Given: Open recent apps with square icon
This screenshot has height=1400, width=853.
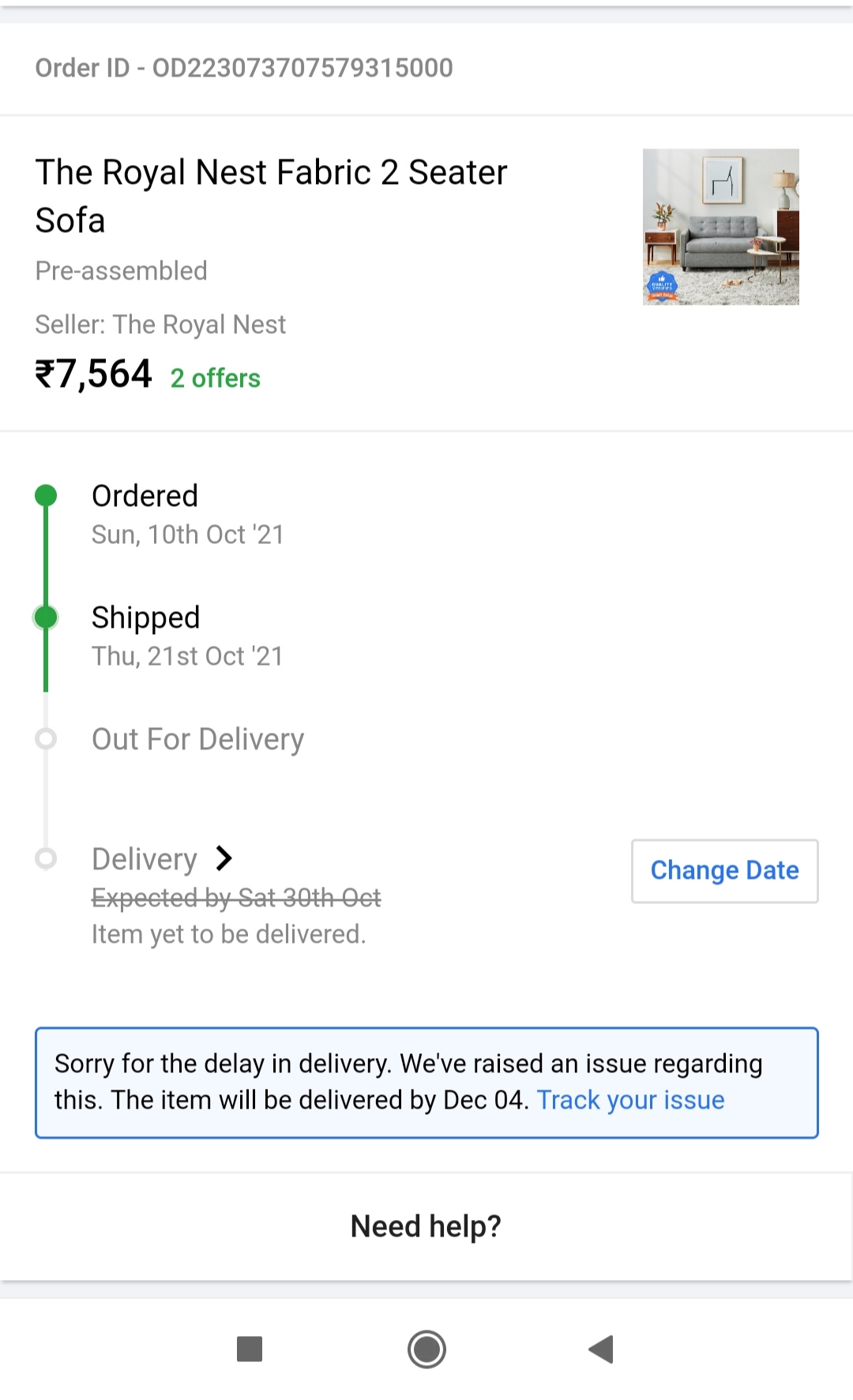Looking at the screenshot, I should pyautogui.click(x=250, y=1349).
